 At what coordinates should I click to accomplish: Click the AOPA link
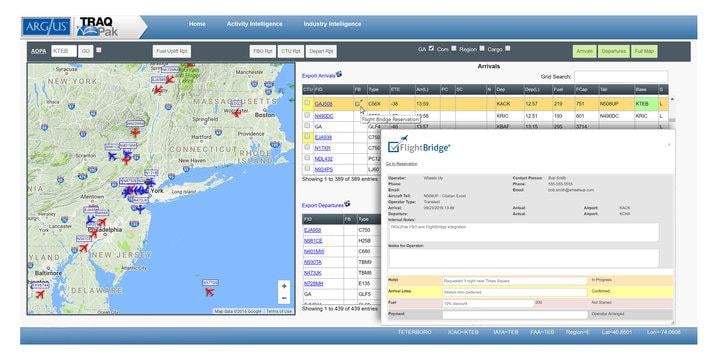pyautogui.click(x=39, y=51)
